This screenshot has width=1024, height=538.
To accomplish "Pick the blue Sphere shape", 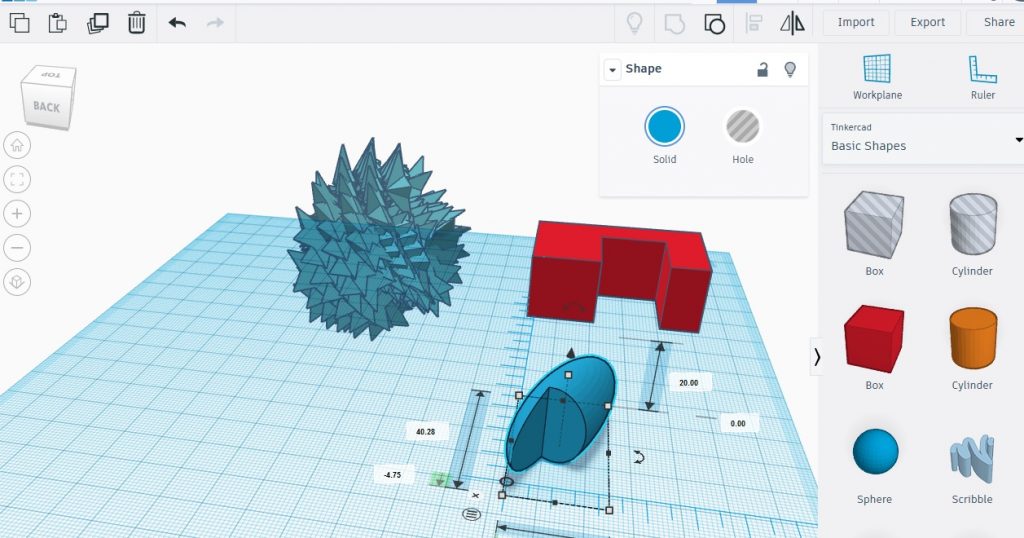I will (875, 451).
